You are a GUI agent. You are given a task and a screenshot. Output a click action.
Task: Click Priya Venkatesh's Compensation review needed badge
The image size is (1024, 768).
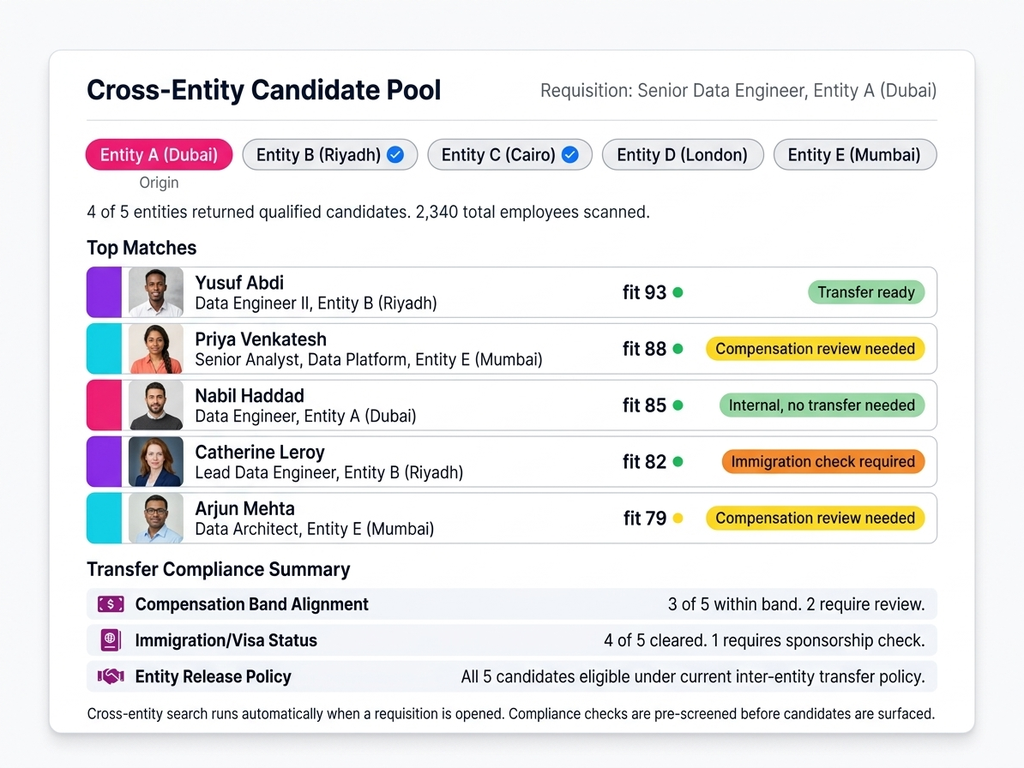pos(815,349)
